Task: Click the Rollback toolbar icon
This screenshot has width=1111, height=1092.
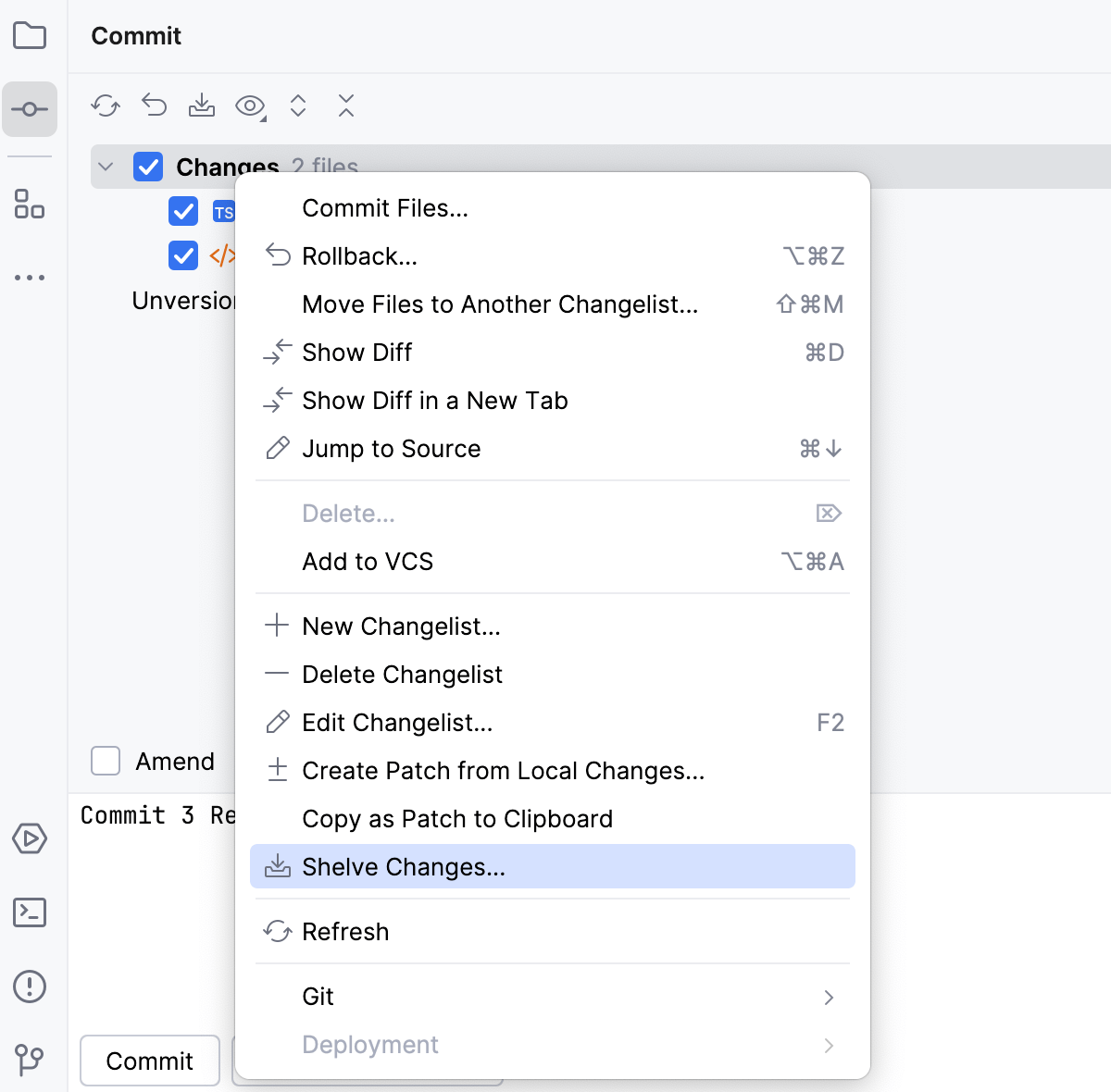Action: (x=154, y=105)
